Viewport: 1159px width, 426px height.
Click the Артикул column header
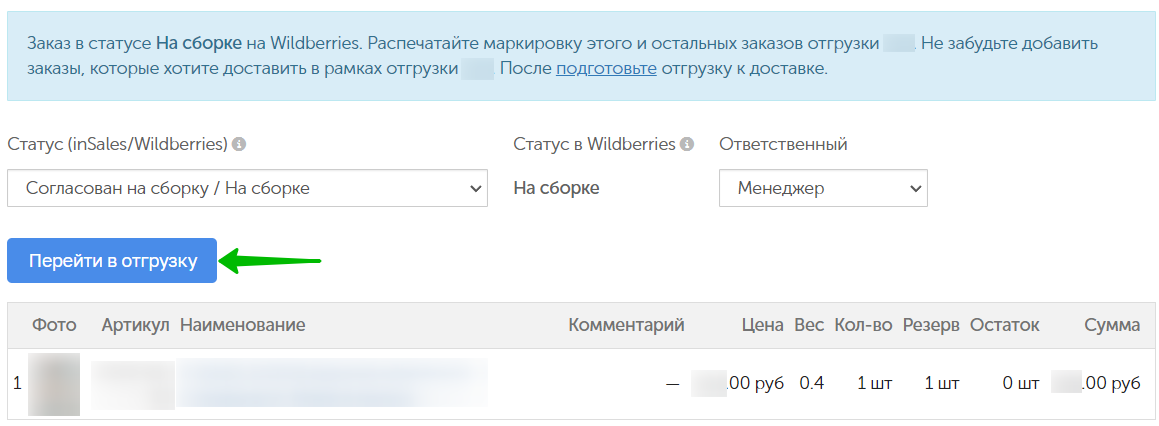point(136,325)
